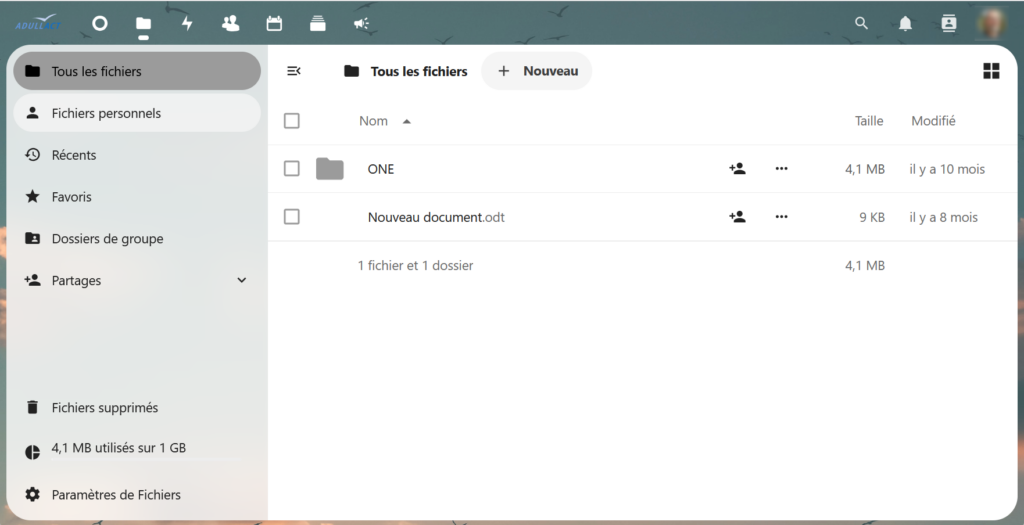Tick the select-all checkbox in header
Screen dimensions: 1024x525
click(x=292, y=121)
